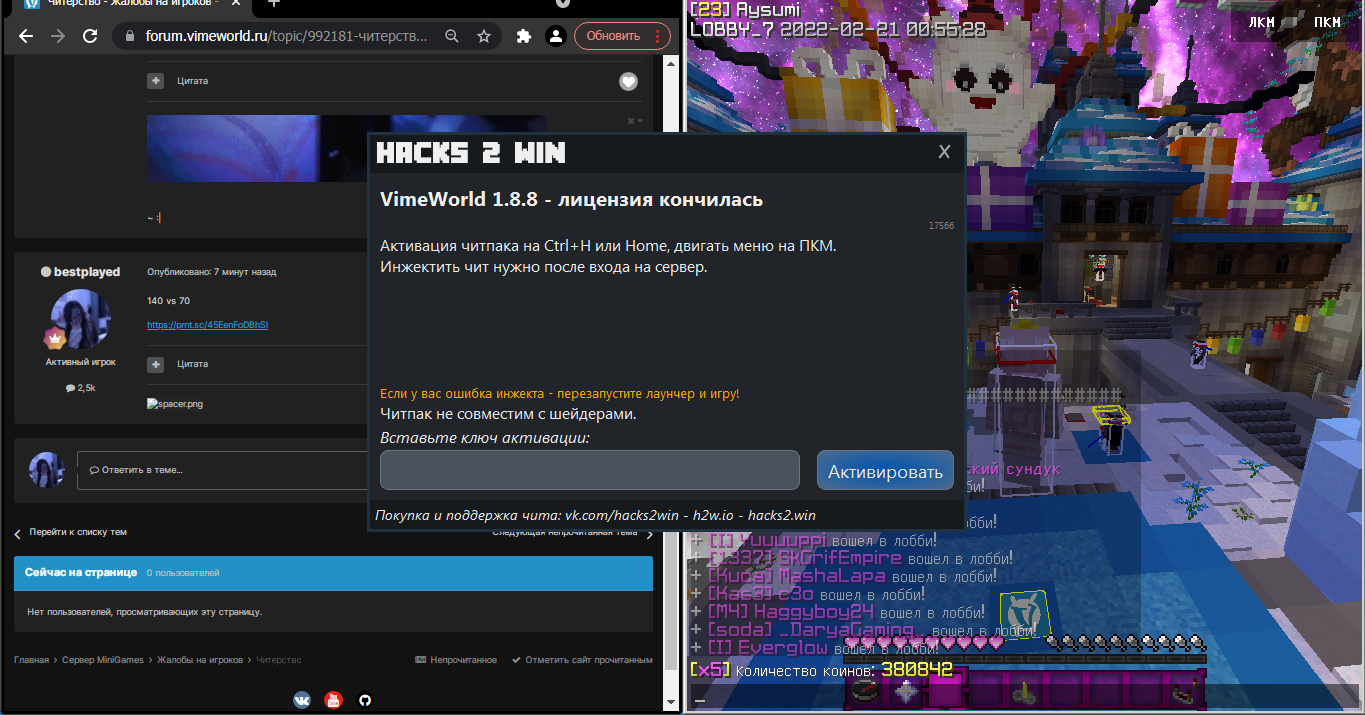Click the padlock site info icon
This screenshot has width=1365, height=715.
coord(130,36)
